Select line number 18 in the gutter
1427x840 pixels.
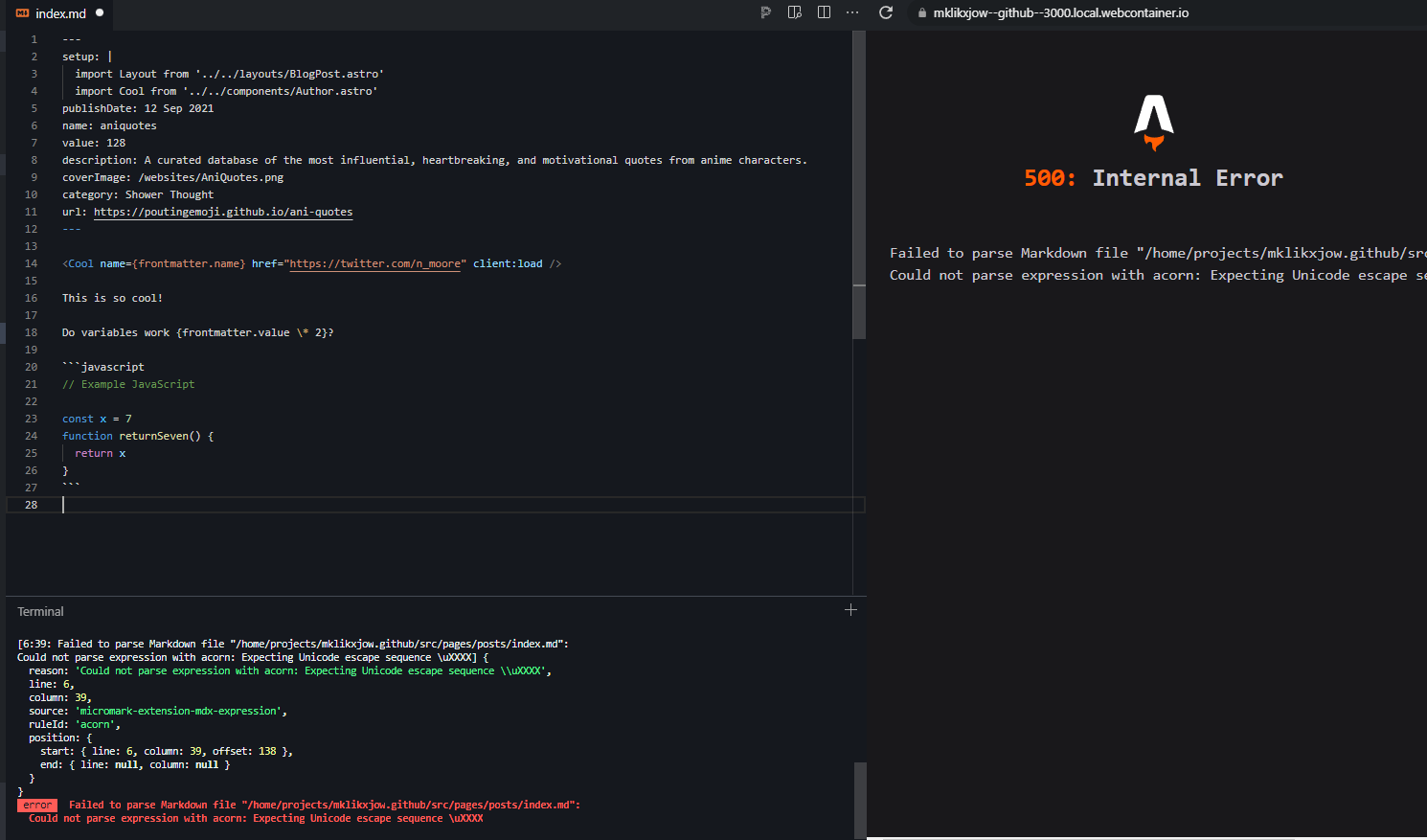pyautogui.click(x=31, y=332)
